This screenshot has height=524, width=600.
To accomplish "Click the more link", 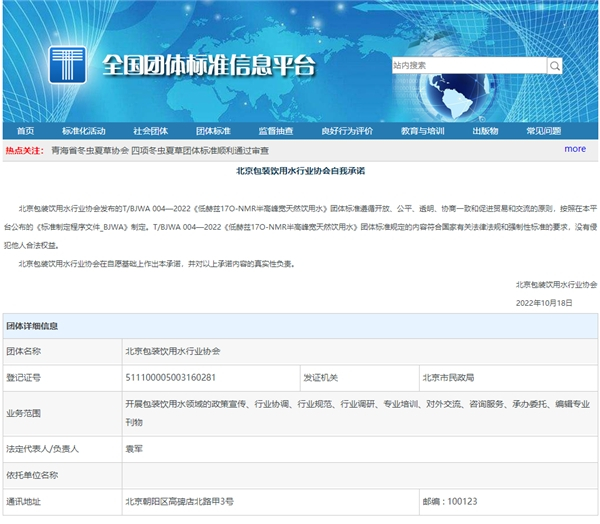I will point(575,149).
